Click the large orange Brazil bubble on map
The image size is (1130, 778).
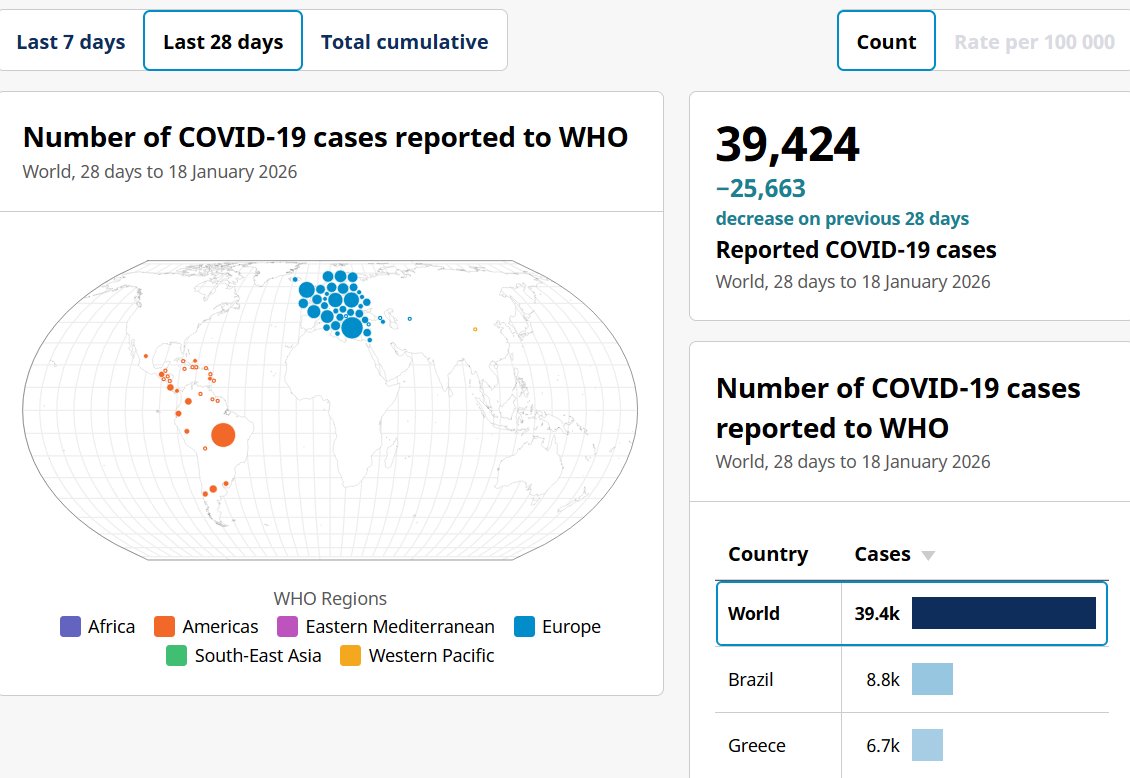pyautogui.click(x=223, y=435)
